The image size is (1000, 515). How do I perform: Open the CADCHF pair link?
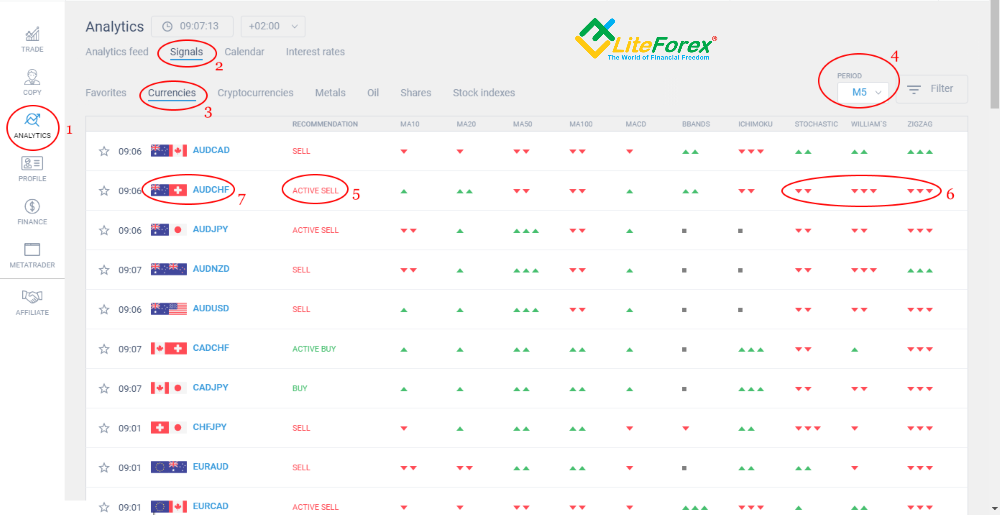pyautogui.click(x=211, y=348)
